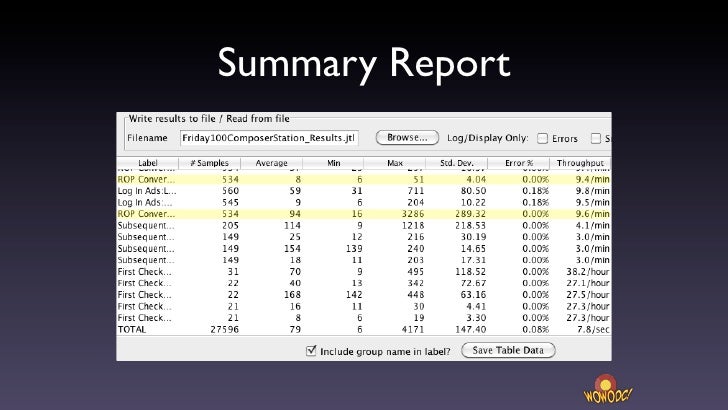
Task: Click the TOTAL samples value 27596
Action: [x=224, y=330]
